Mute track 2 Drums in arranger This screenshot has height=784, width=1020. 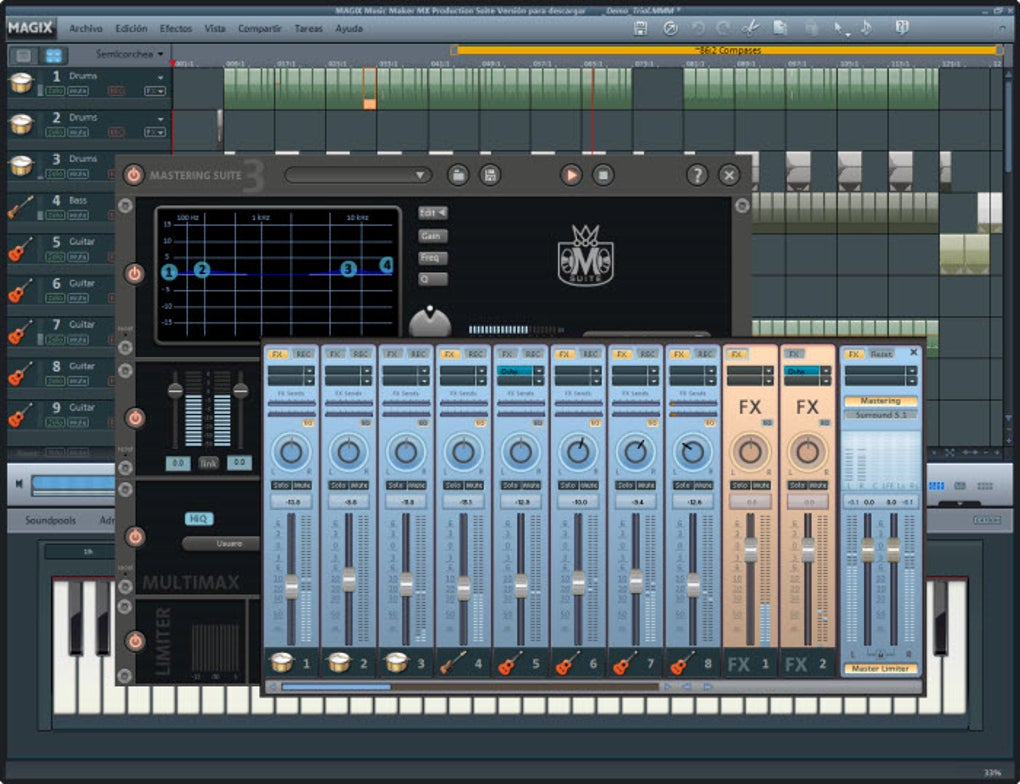[x=78, y=133]
